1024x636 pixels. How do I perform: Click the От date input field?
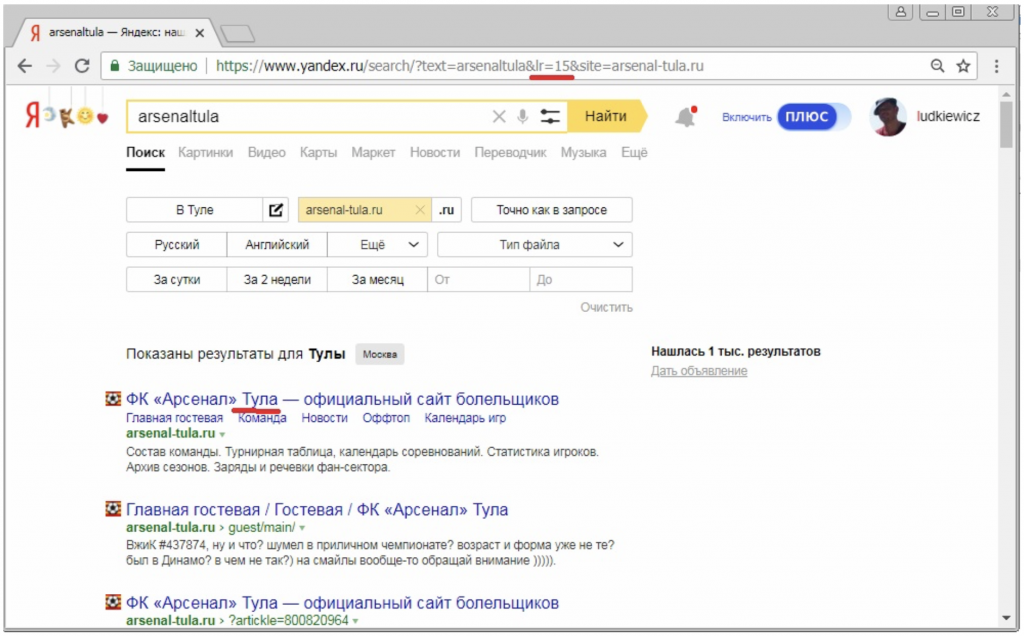479,279
